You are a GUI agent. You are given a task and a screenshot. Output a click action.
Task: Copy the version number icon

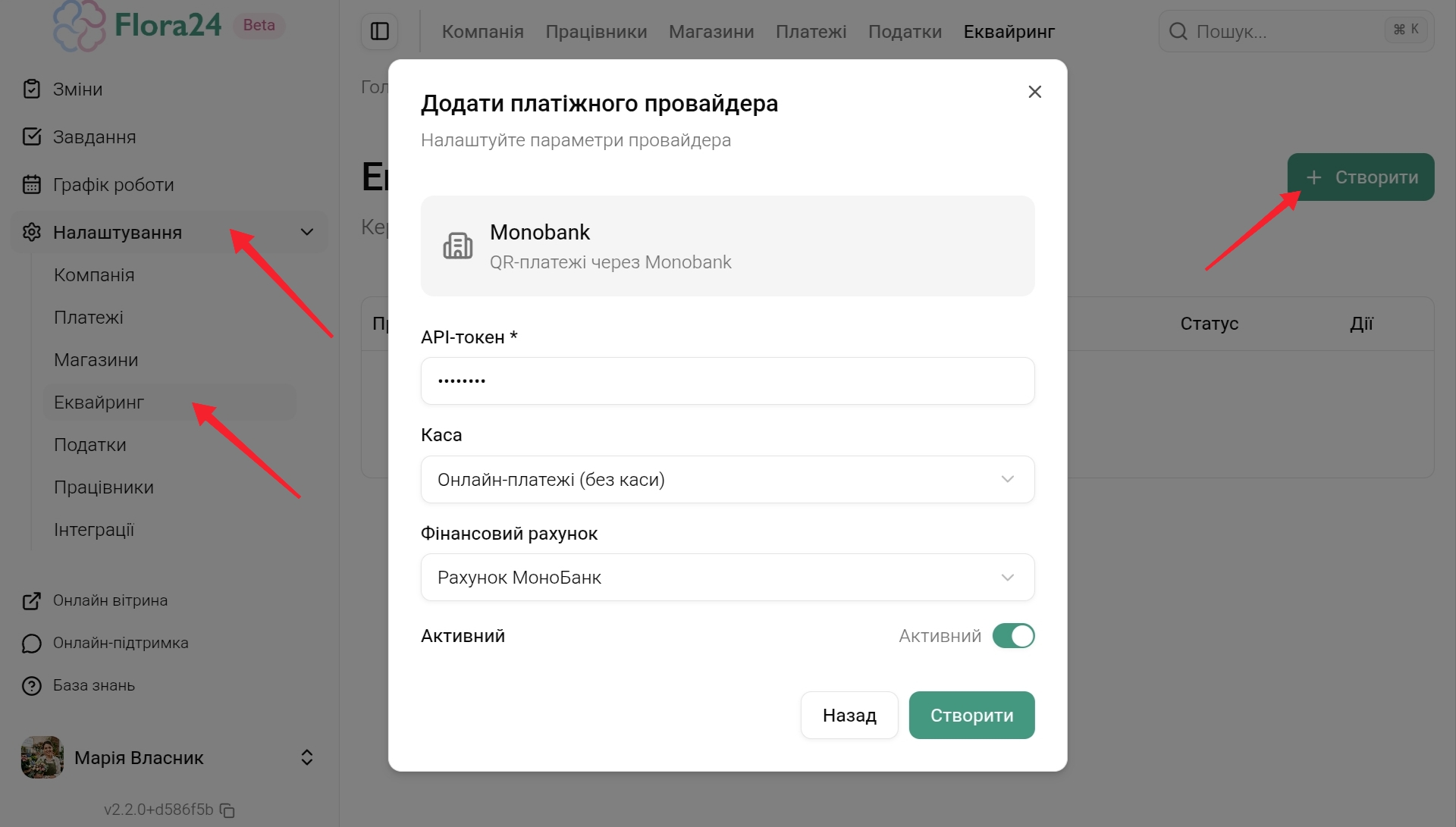[227, 810]
